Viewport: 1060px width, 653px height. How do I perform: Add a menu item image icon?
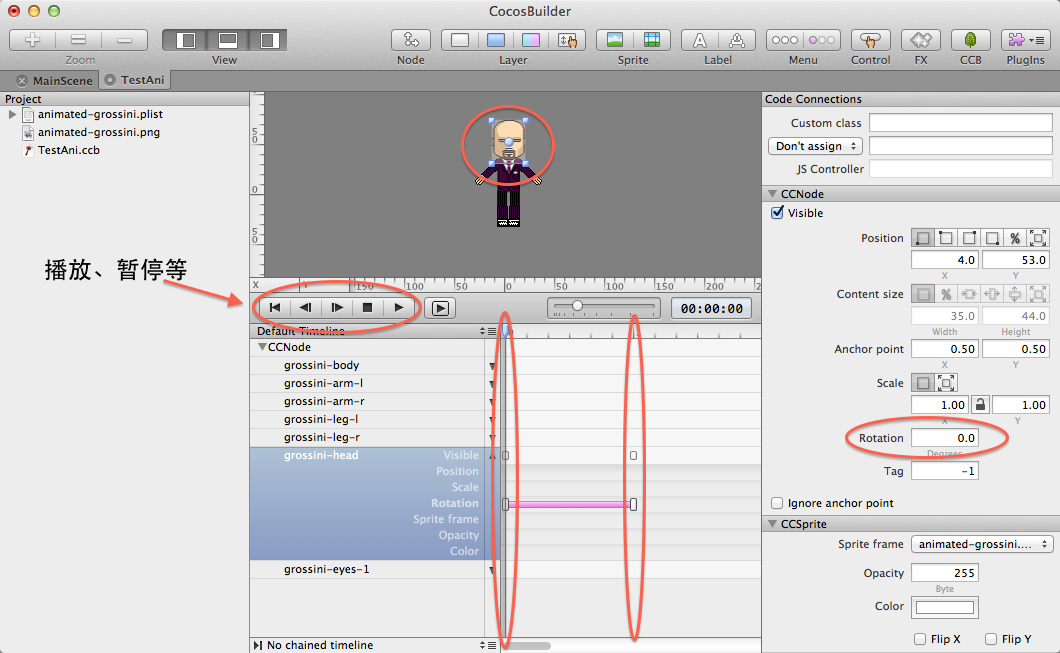click(x=822, y=41)
